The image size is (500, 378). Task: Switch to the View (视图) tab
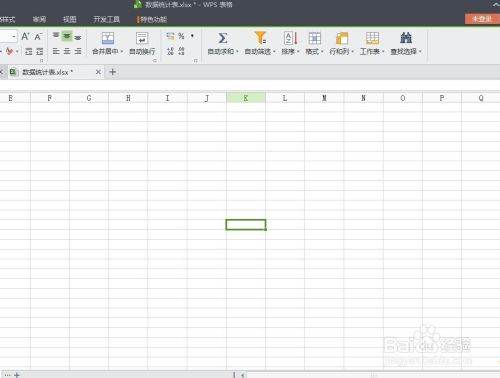pyautogui.click(x=70, y=19)
